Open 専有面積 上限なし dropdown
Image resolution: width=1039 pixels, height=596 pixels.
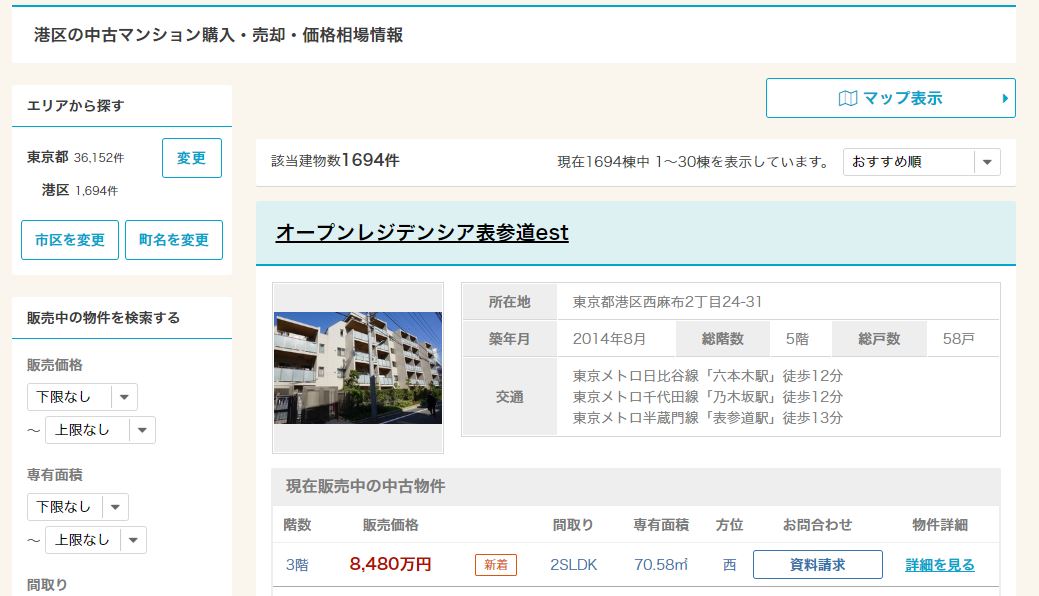(95, 540)
